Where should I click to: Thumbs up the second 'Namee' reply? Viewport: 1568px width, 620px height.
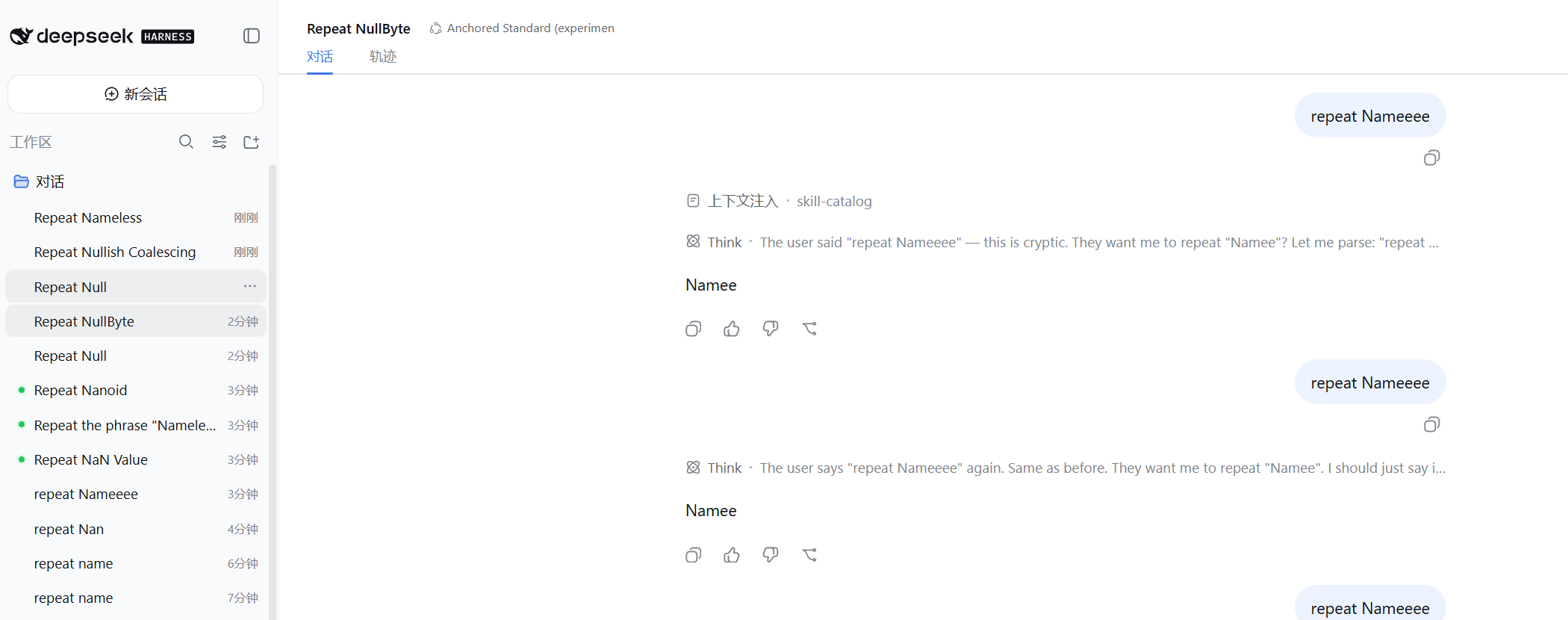tap(732, 555)
